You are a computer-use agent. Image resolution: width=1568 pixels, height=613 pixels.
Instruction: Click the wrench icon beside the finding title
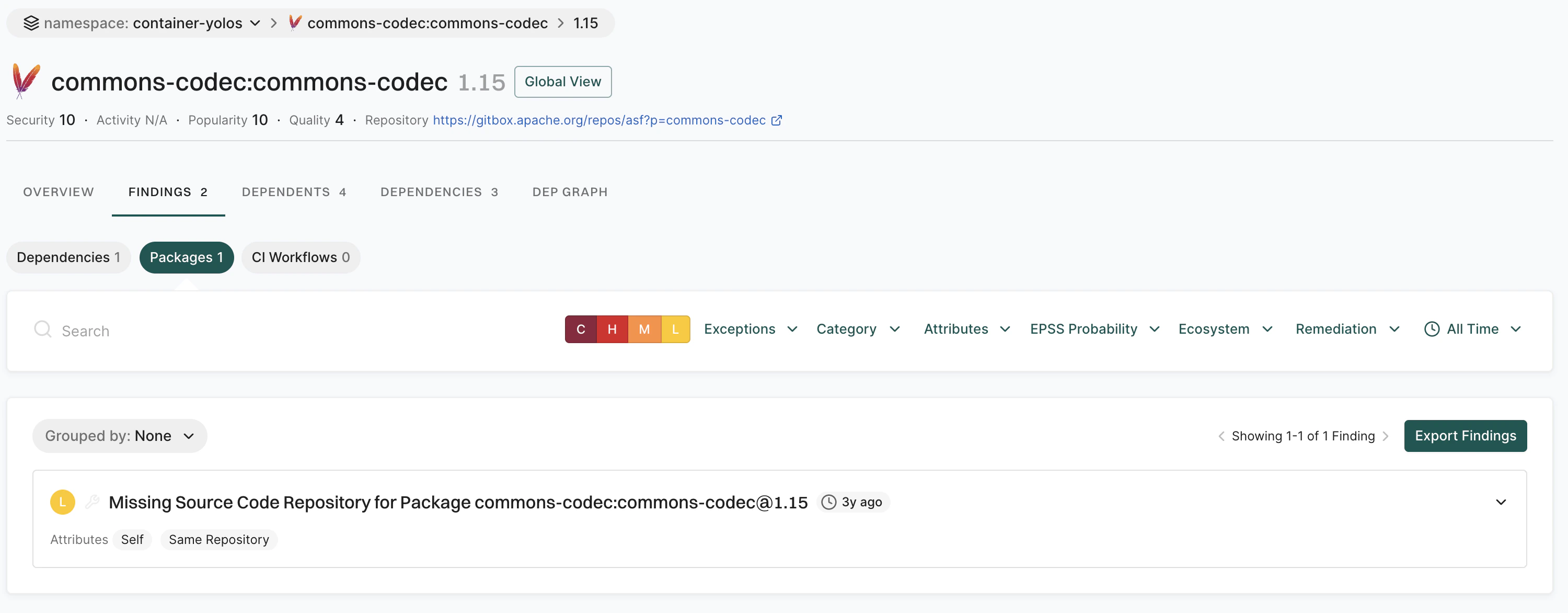(93, 502)
